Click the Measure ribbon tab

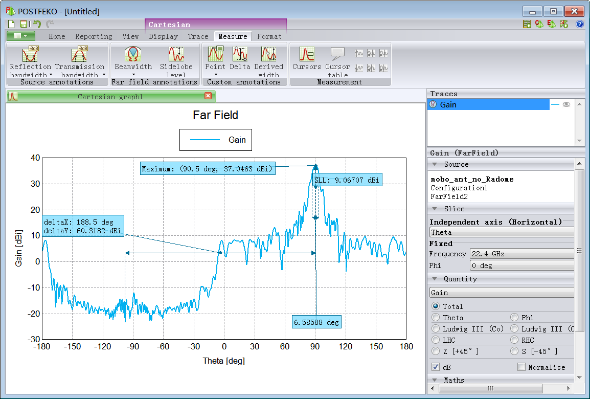(x=233, y=37)
